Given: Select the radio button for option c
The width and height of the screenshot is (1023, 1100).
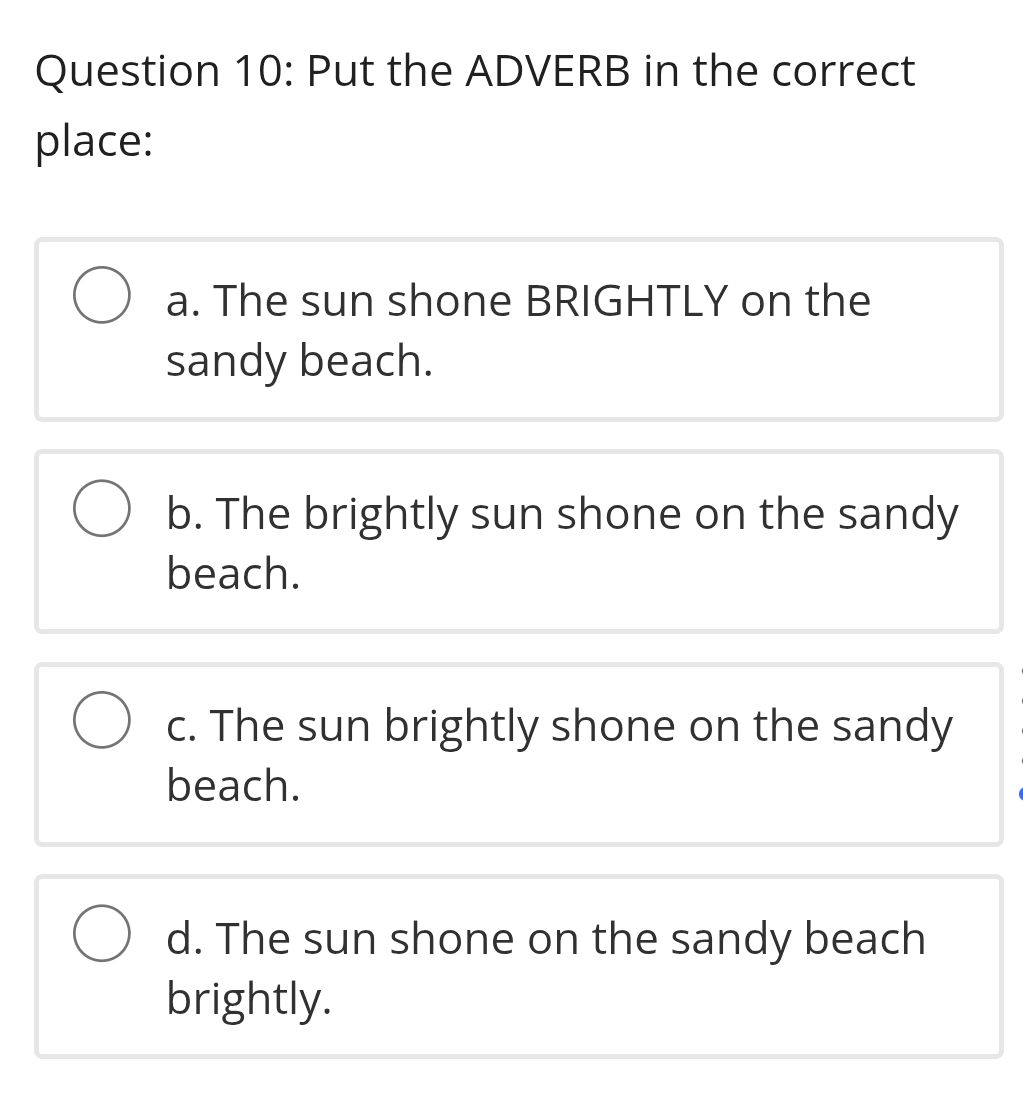Looking at the screenshot, I should click(101, 718).
